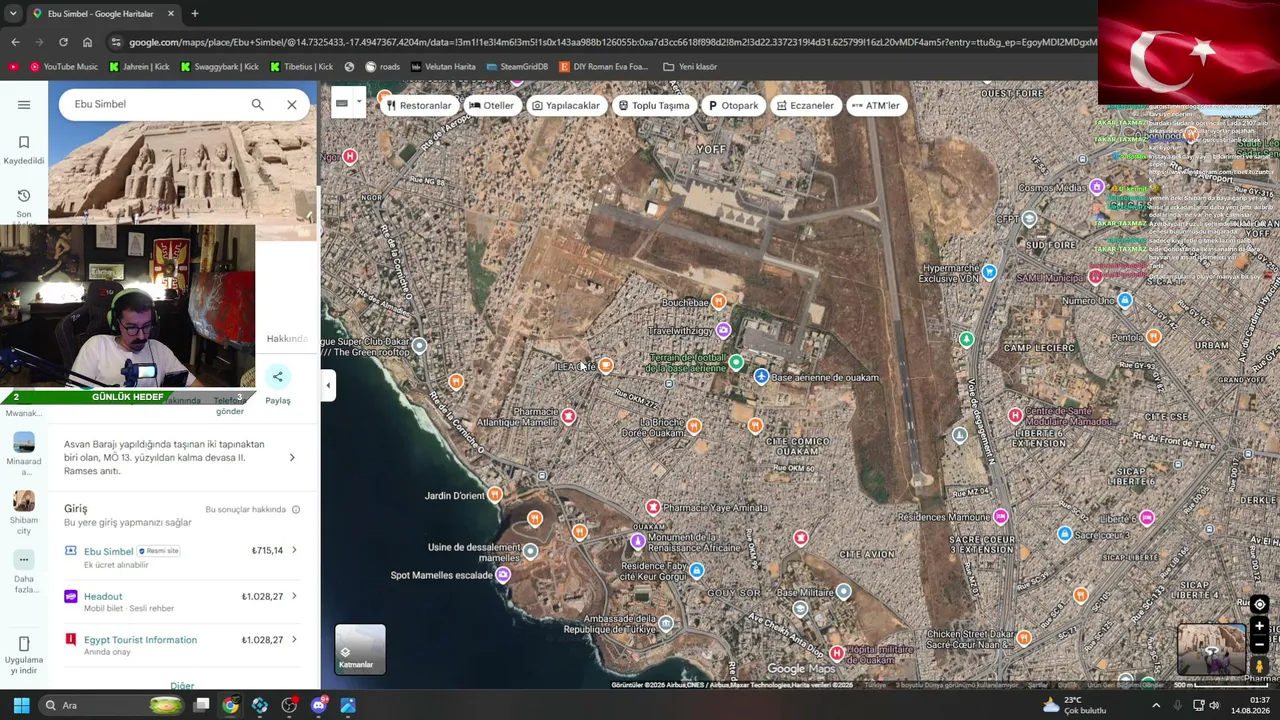Viewport: 1280px width, 720px height.
Task: Click the Terrain de football green pin
Action: (737, 362)
